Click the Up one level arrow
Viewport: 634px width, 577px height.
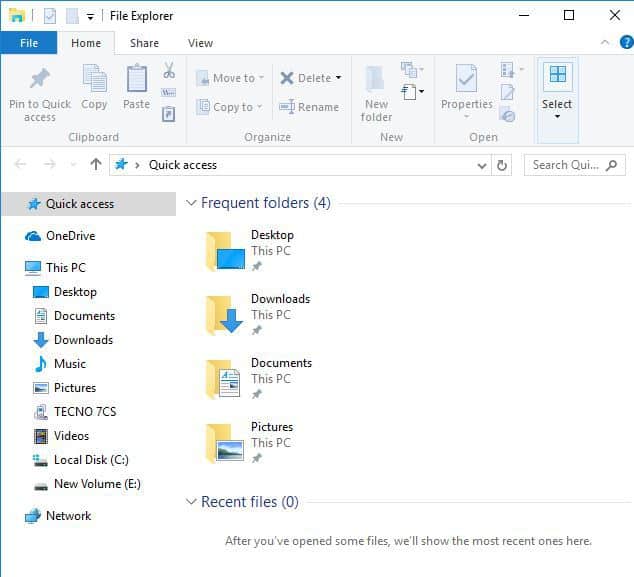point(96,165)
